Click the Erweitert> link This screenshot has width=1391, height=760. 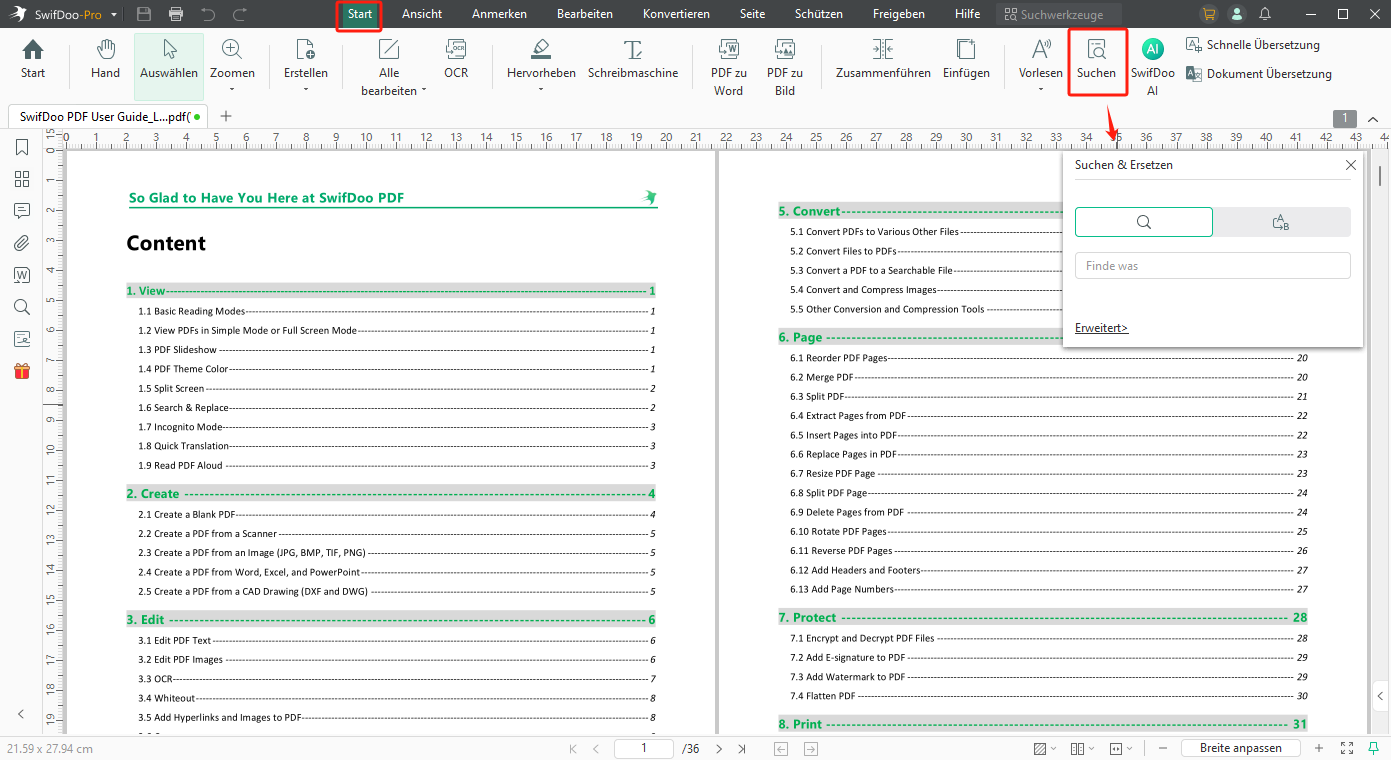(x=1101, y=328)
